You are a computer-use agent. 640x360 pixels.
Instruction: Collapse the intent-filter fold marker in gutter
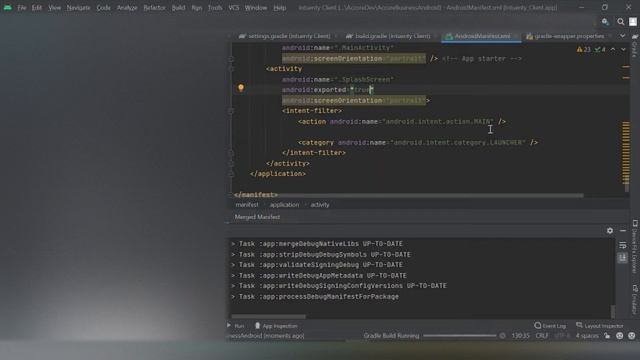pyautogui.click(x=231, y=111)
